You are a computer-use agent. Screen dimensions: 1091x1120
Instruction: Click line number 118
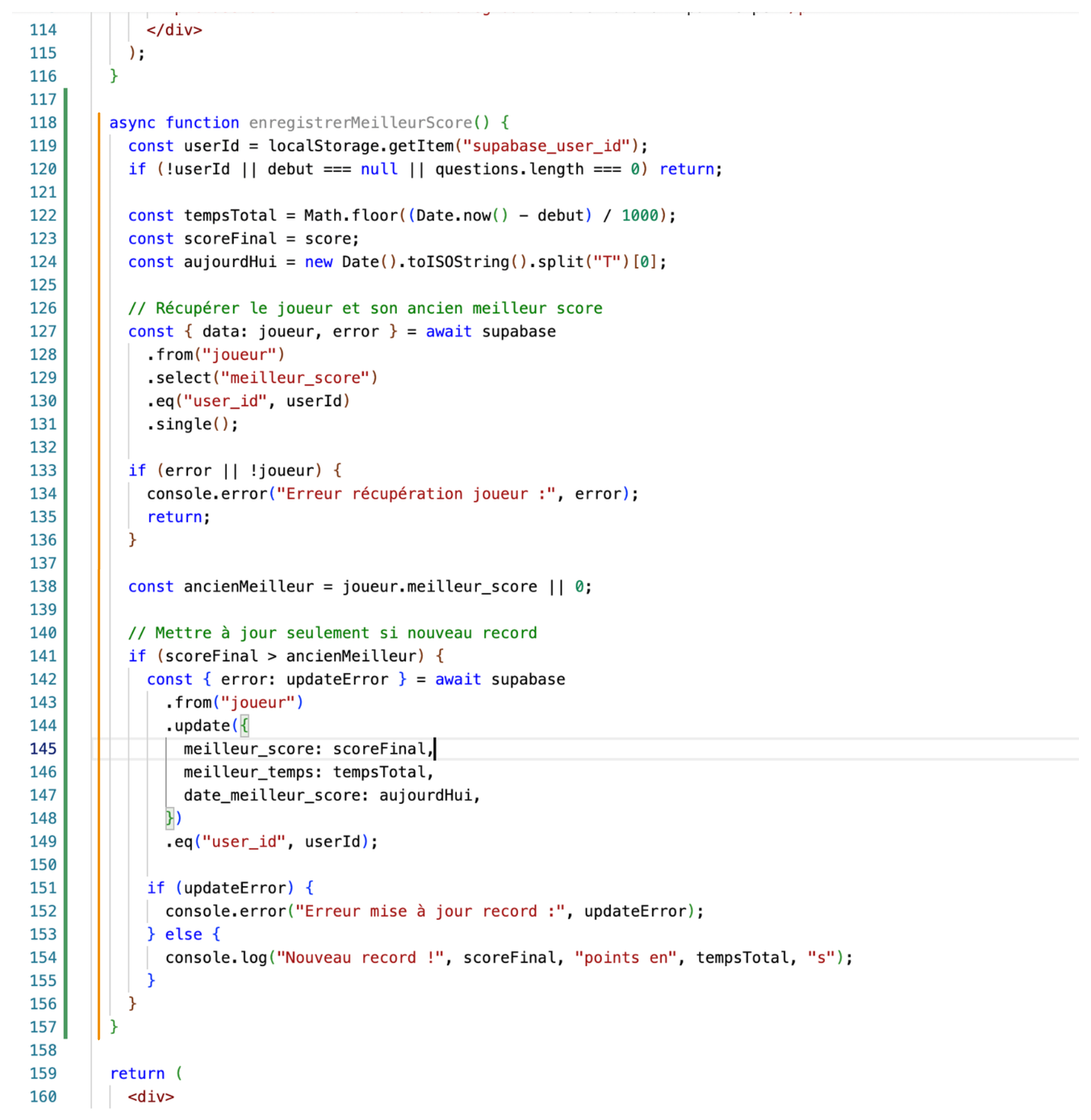coord(42,122)
